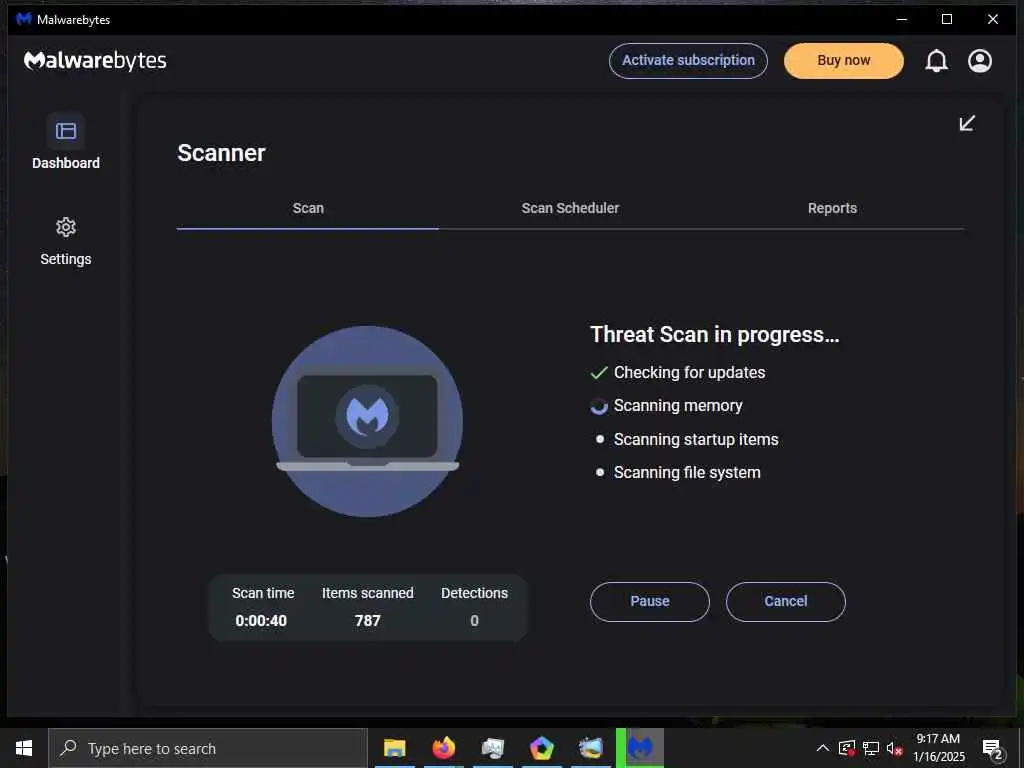Open the Action Center notifications icon
The width and height of the screenshot is (1024, 768).
[x=993, y=749]
